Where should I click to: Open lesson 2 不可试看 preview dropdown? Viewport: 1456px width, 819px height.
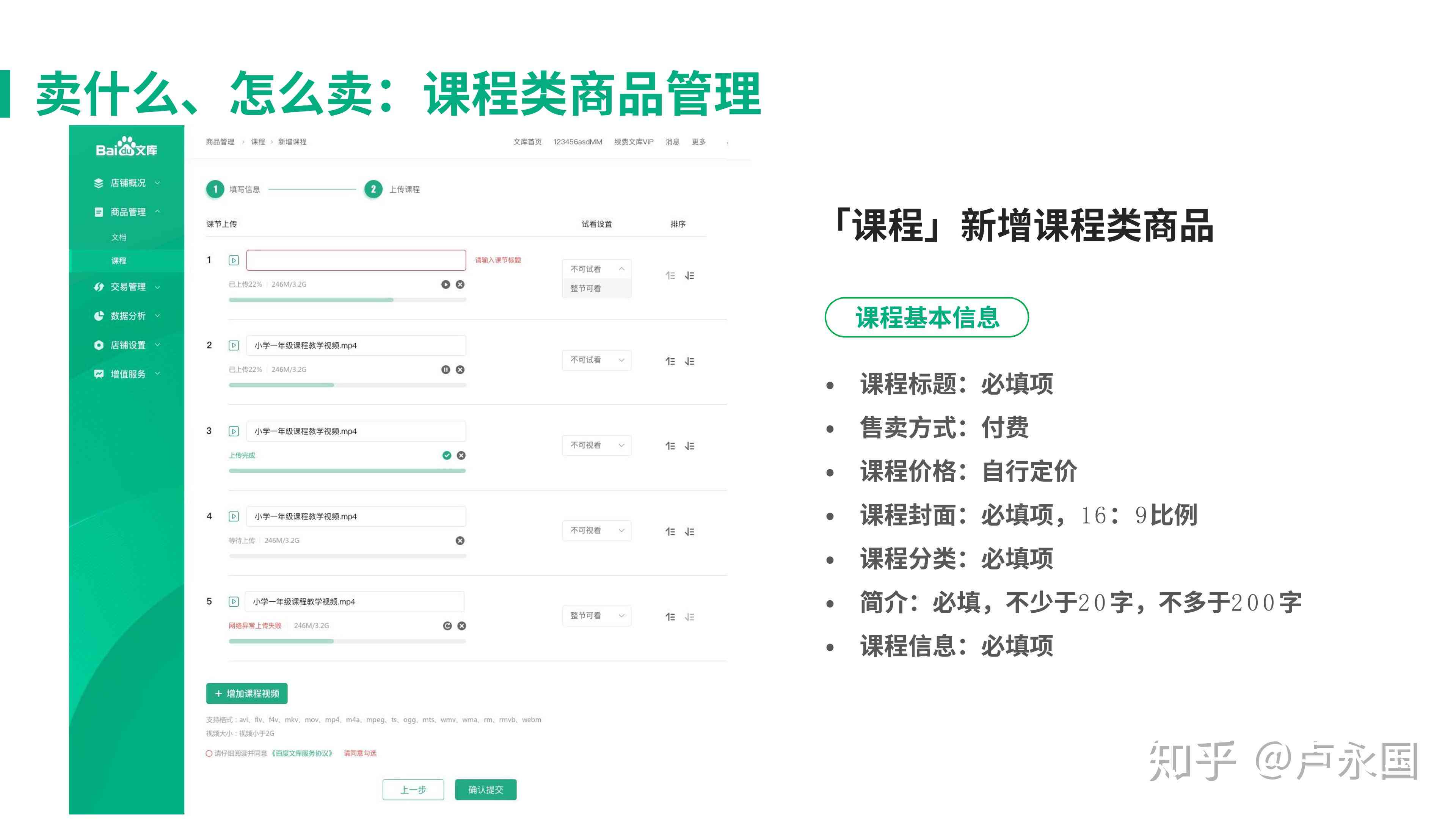[x=597, y=360]
